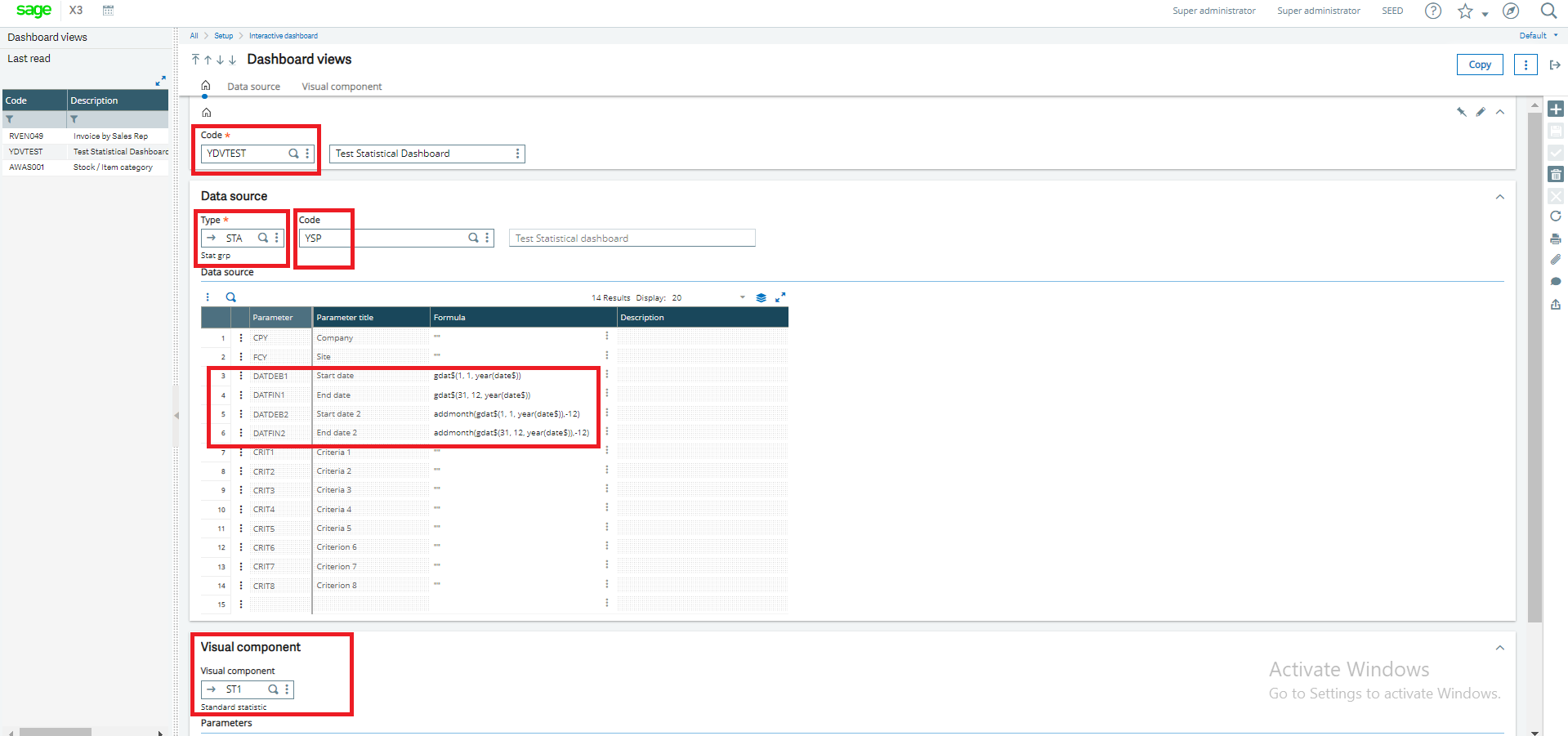The width and height of the screenshot is (1568, 736).
Task: Open the Setup breadcrumb link
Action: coord(223,36)
